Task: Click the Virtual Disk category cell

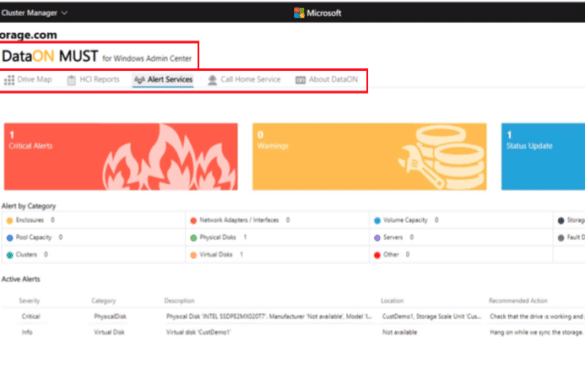Action: tap(109, 332)
